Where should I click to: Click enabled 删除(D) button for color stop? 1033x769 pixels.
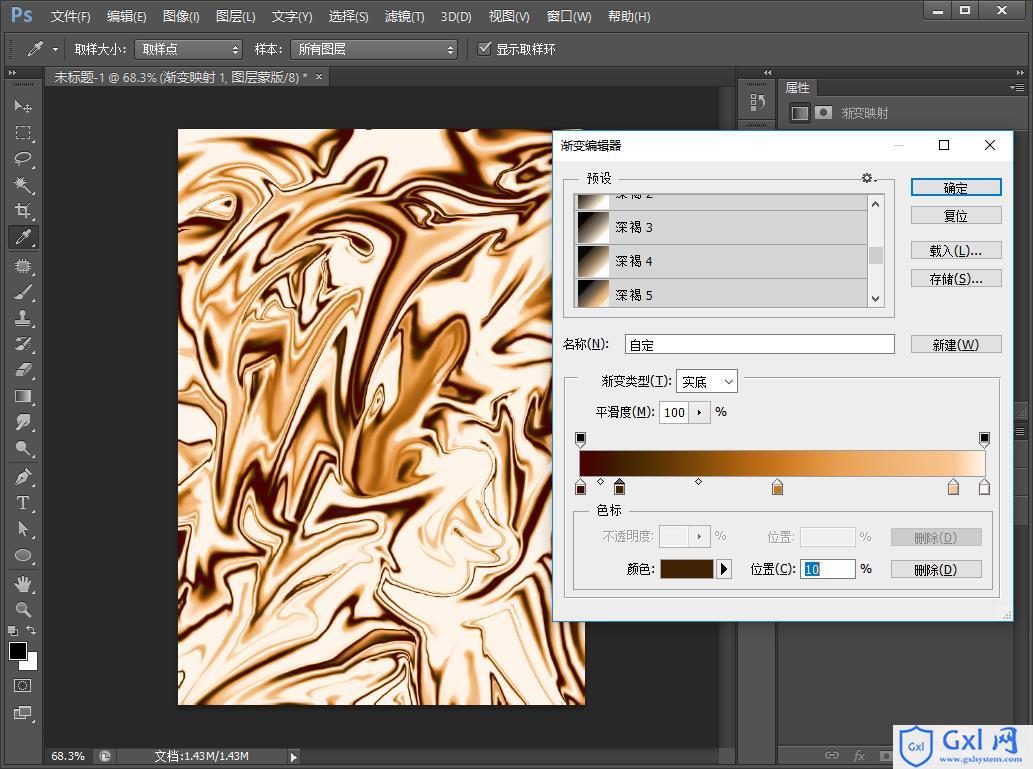point(935,569)
